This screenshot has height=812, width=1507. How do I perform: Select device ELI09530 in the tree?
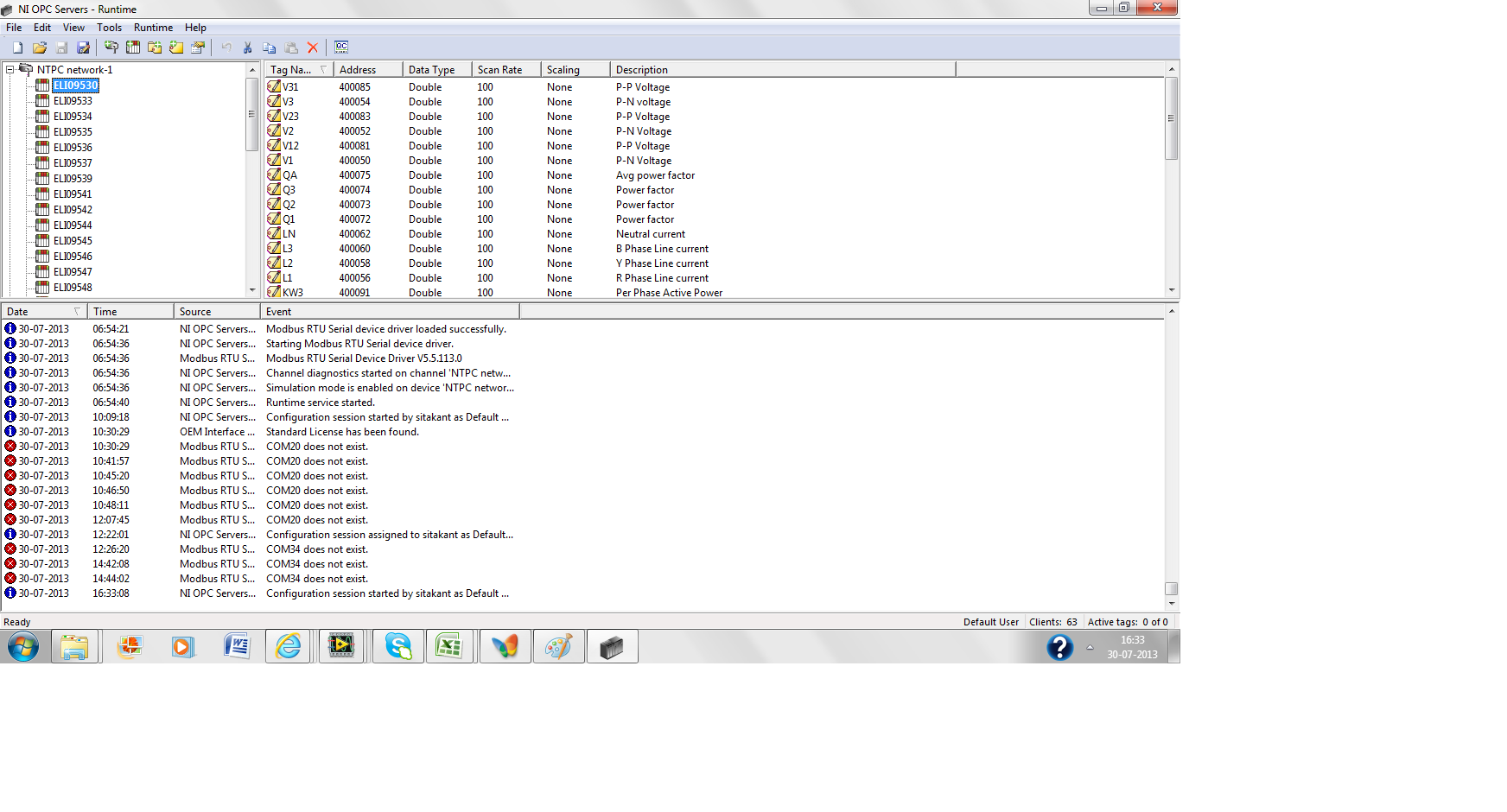coord(75,86)
